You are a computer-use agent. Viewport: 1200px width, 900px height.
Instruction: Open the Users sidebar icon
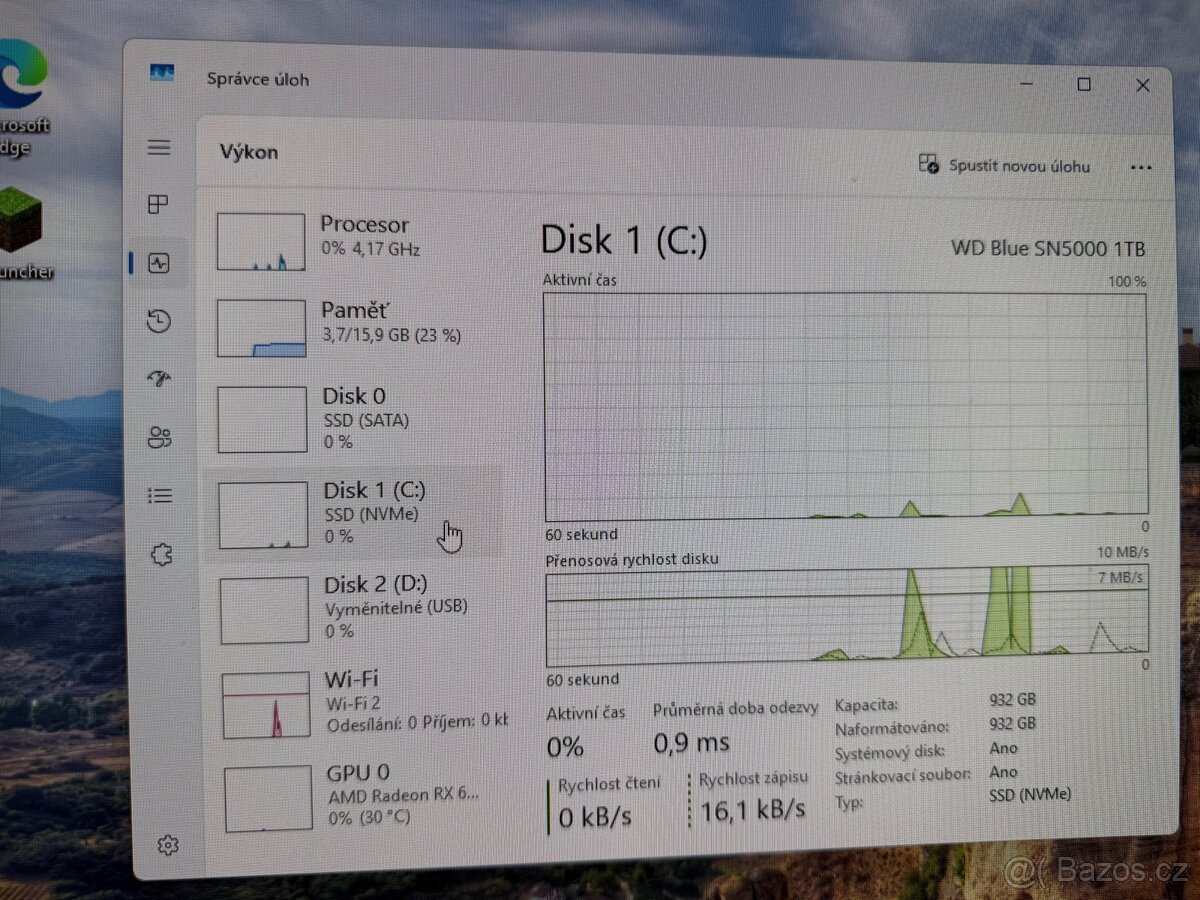(x=158, y=438)
